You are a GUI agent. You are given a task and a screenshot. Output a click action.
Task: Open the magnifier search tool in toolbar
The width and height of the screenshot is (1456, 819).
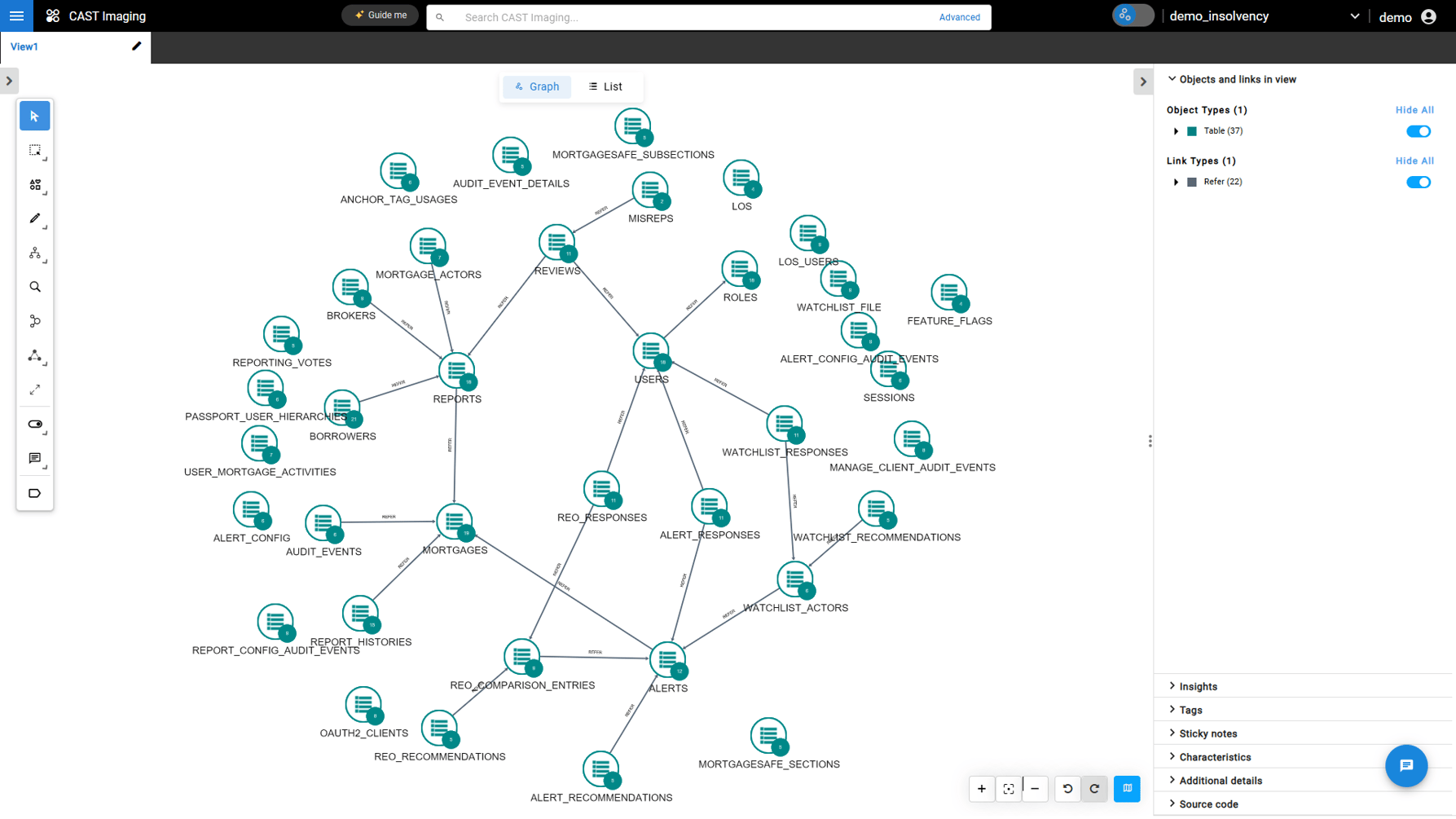34,287
